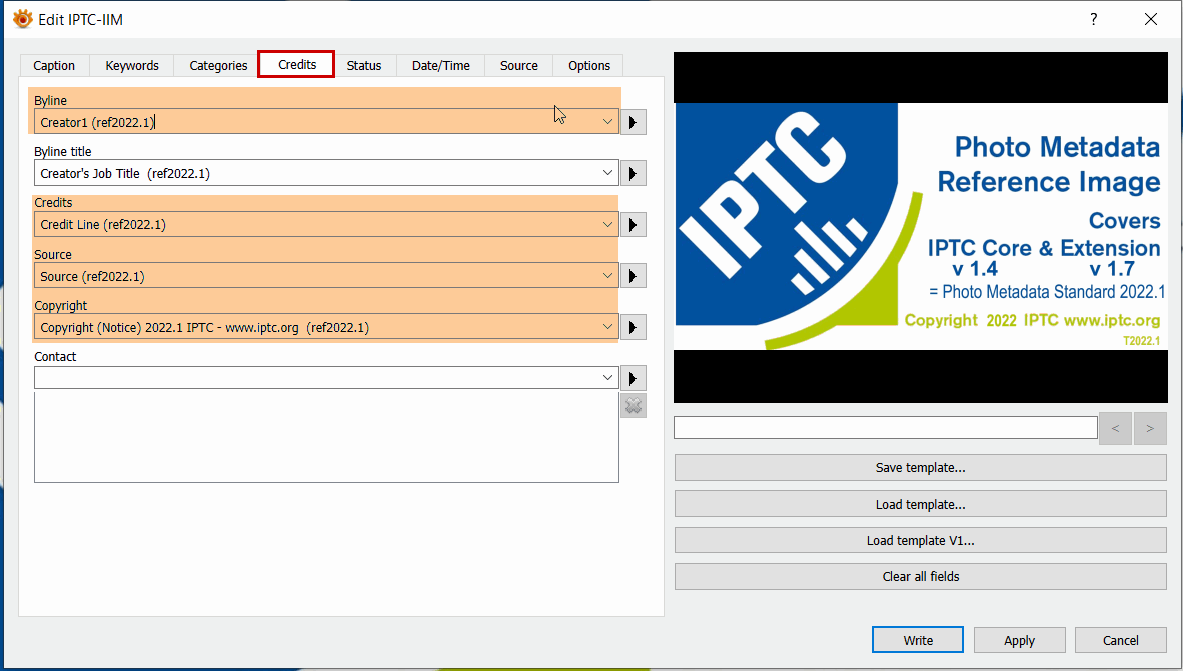1183x671 pixels.
Task: Close the Edit IPTC-IIM dialog
Action: pyautogui.click(x=1151, y=19)
